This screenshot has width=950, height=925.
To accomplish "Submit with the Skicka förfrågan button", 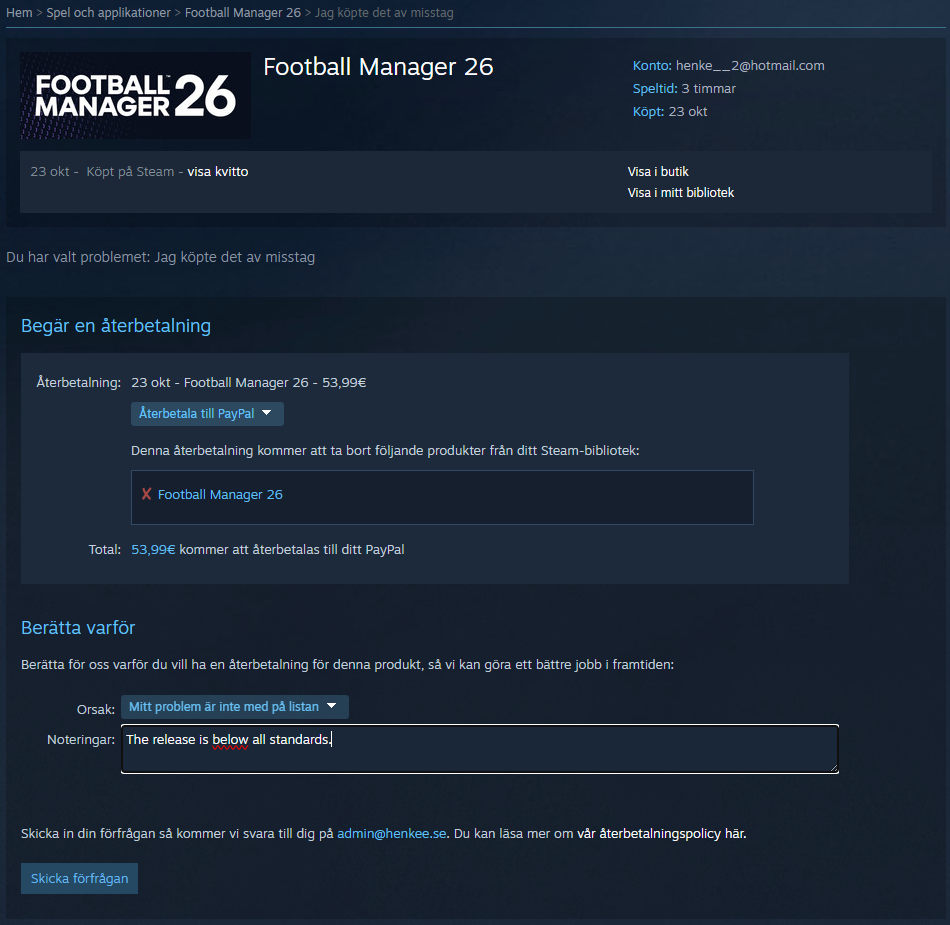I will 79,878.
